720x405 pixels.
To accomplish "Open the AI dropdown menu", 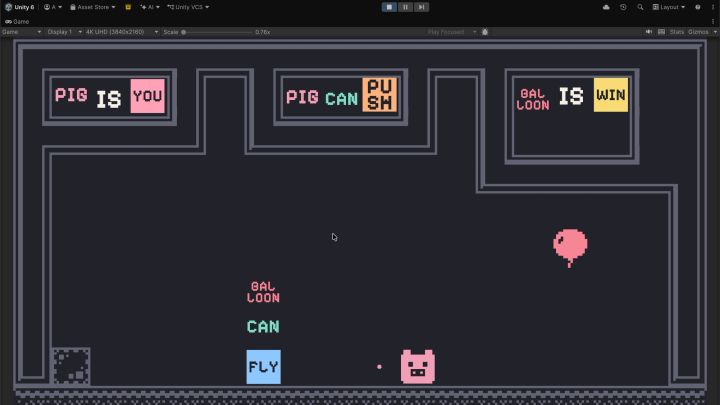I will click(150, 7).
